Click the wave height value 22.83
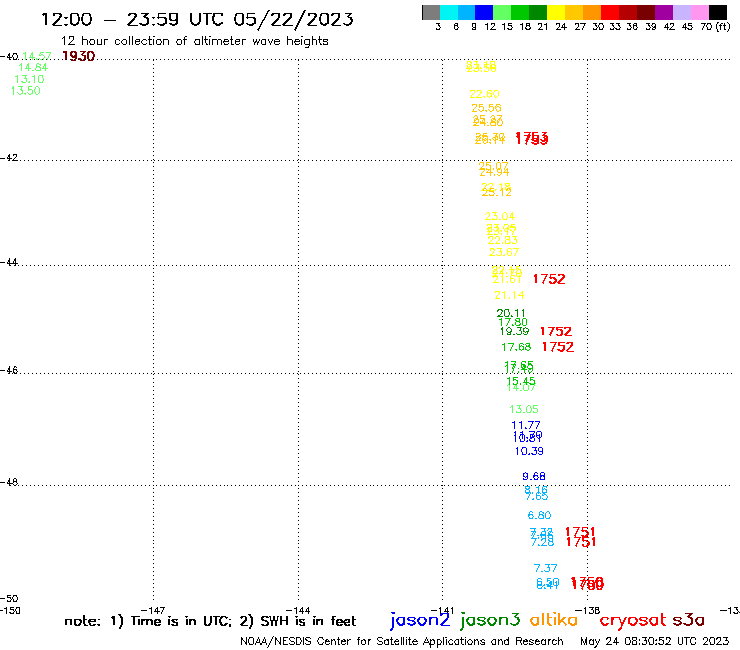Viewport: 740px width, 650px height. (x=503, y=240)
